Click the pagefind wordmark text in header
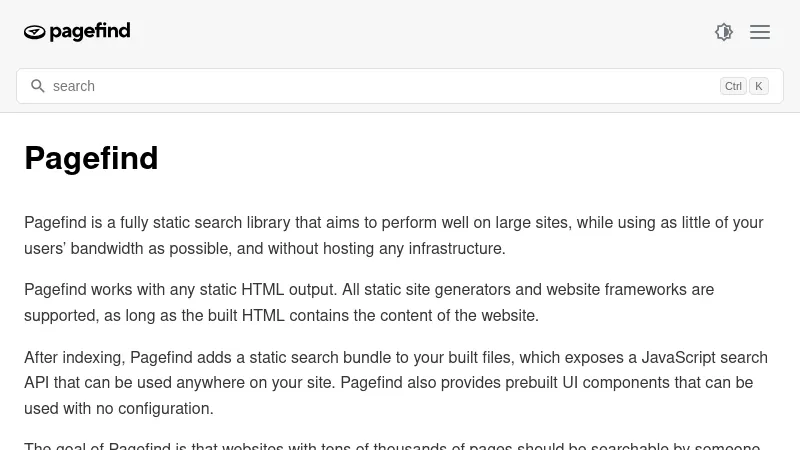Image resolution: width=800 pixels, height=450 pixels. [x=90, y=32]
